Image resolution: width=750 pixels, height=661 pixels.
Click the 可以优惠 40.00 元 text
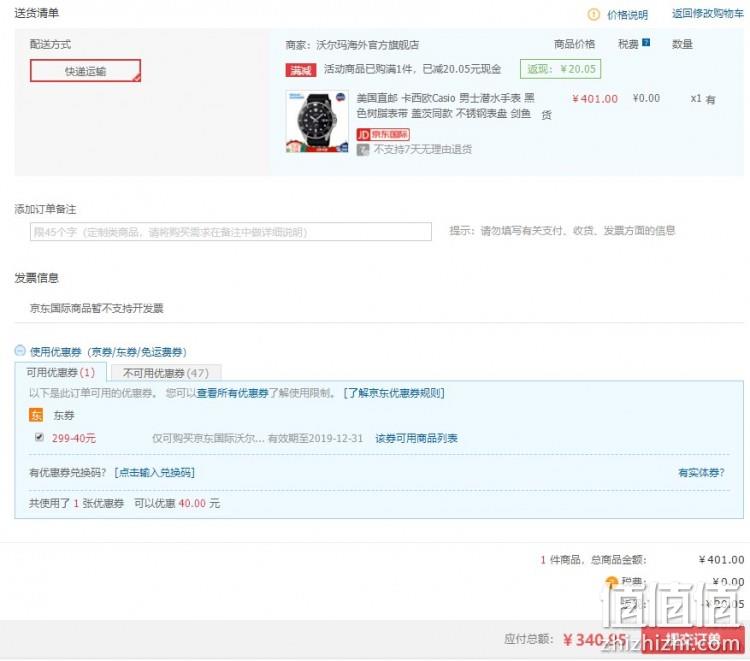point(177,503)
